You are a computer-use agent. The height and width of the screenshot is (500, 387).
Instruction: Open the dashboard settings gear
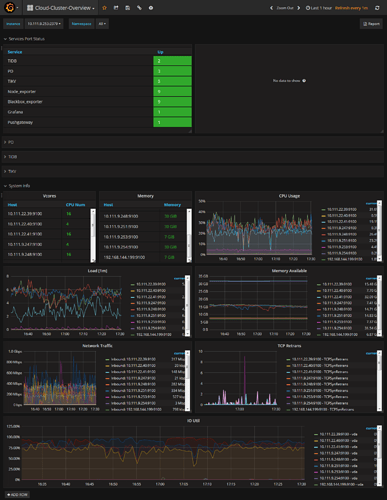pyautogui.click(x=151, y=8)
